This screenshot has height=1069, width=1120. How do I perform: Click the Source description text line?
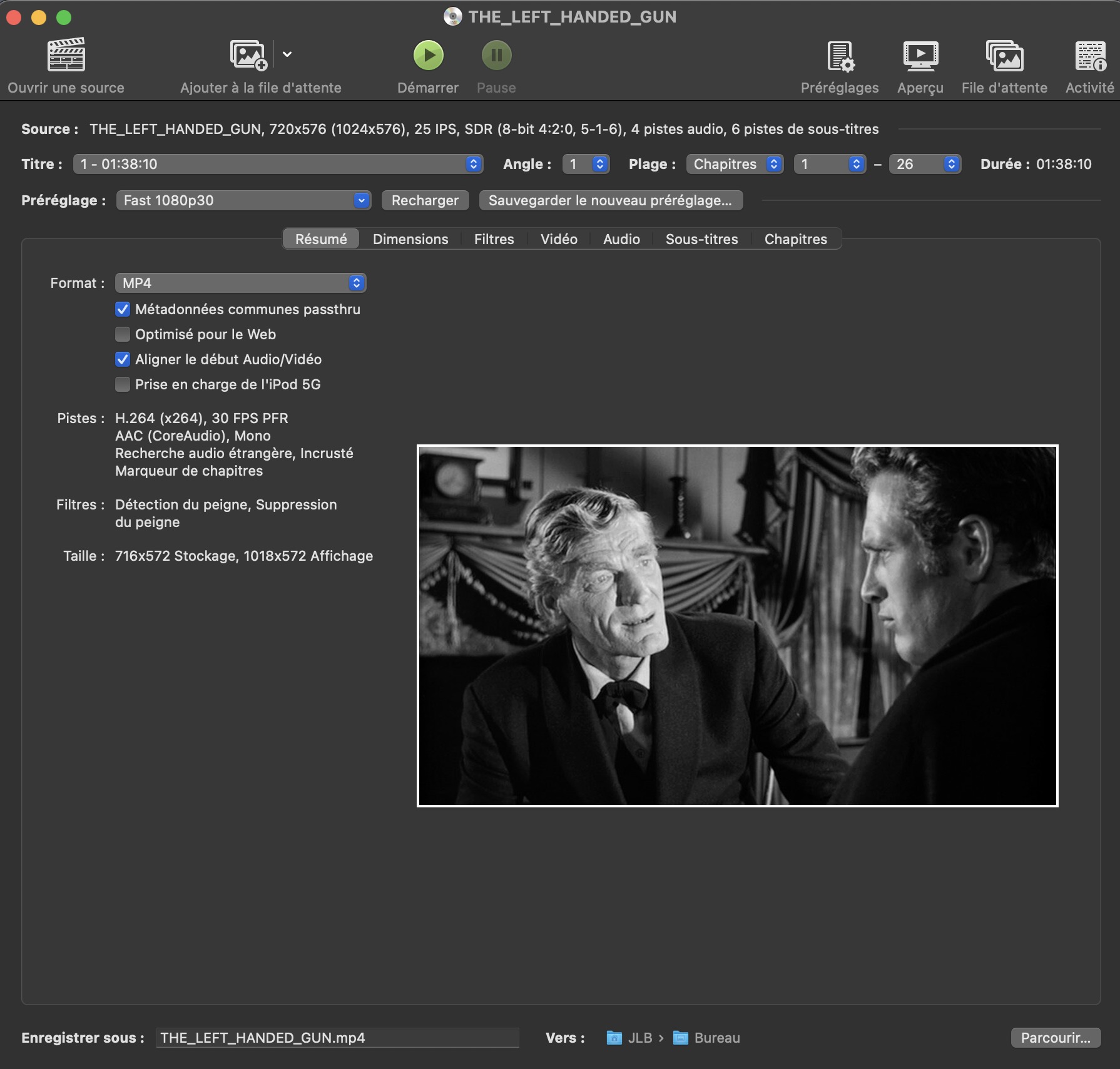point(484,129)
